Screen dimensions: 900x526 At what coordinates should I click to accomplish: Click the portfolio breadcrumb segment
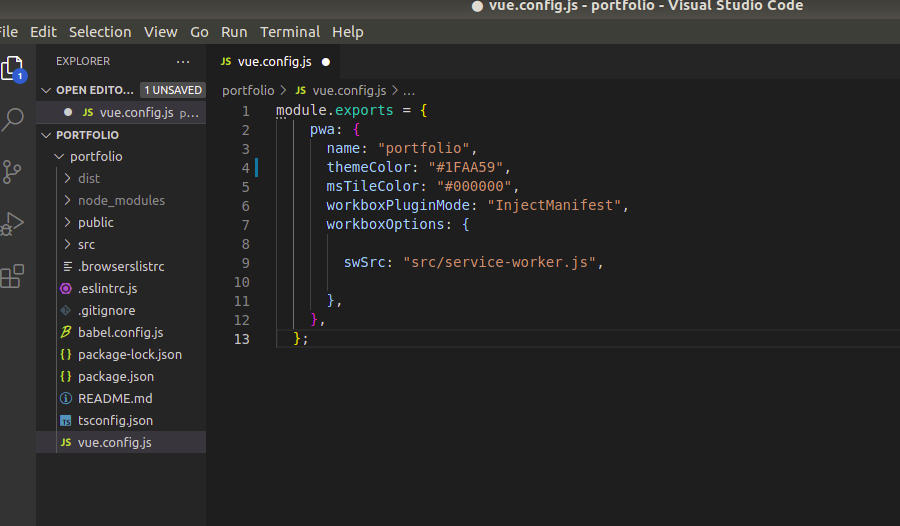pyautogui.click(x=248, y=91)
